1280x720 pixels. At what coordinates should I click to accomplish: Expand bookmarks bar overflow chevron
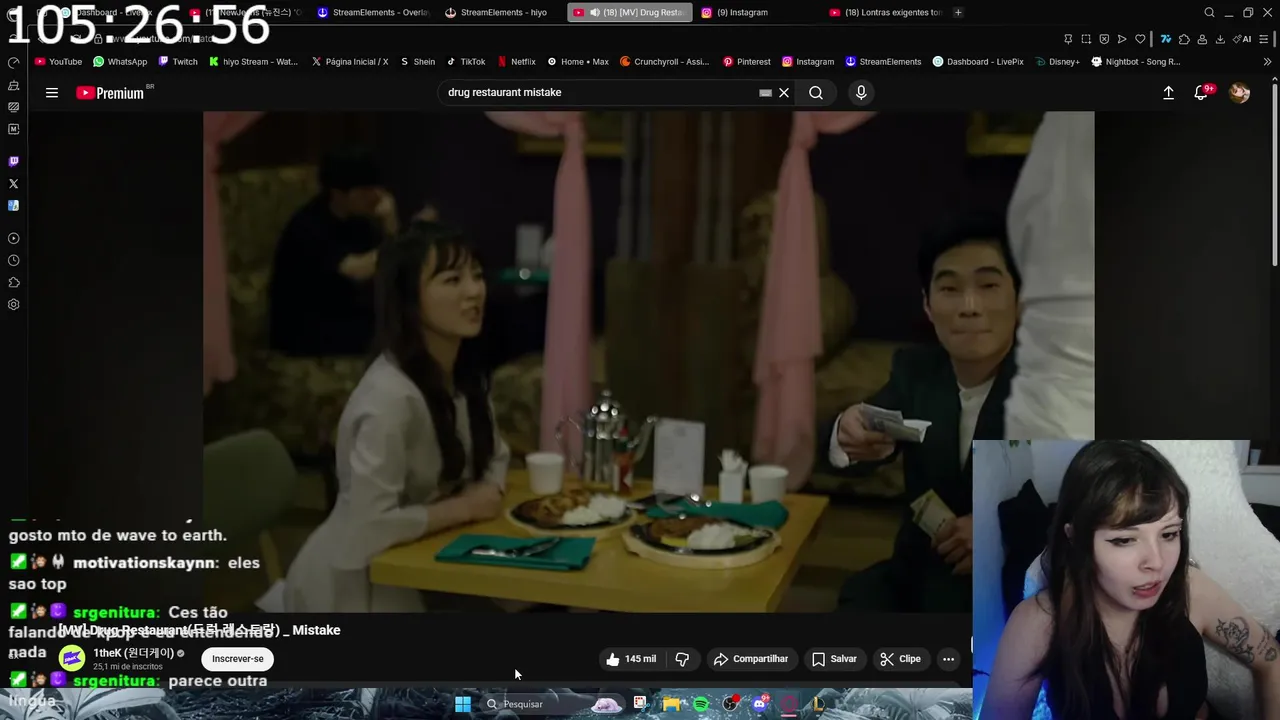coord(1267,61)
